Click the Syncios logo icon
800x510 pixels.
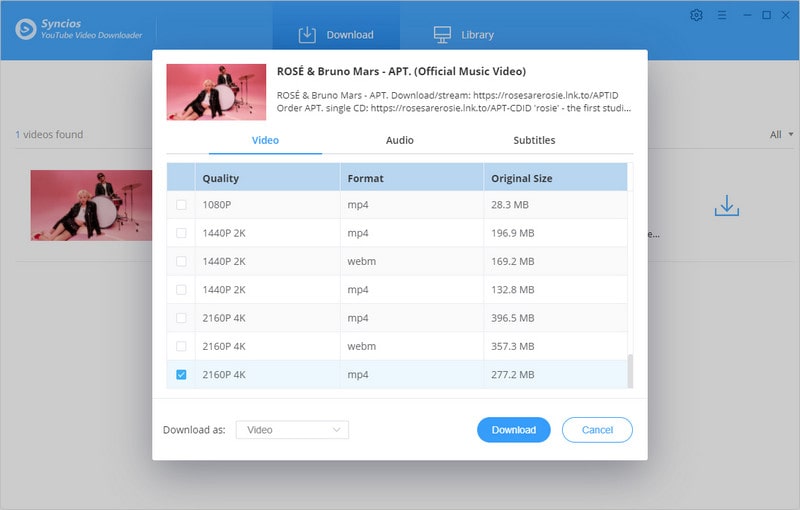tap(26, 29)
